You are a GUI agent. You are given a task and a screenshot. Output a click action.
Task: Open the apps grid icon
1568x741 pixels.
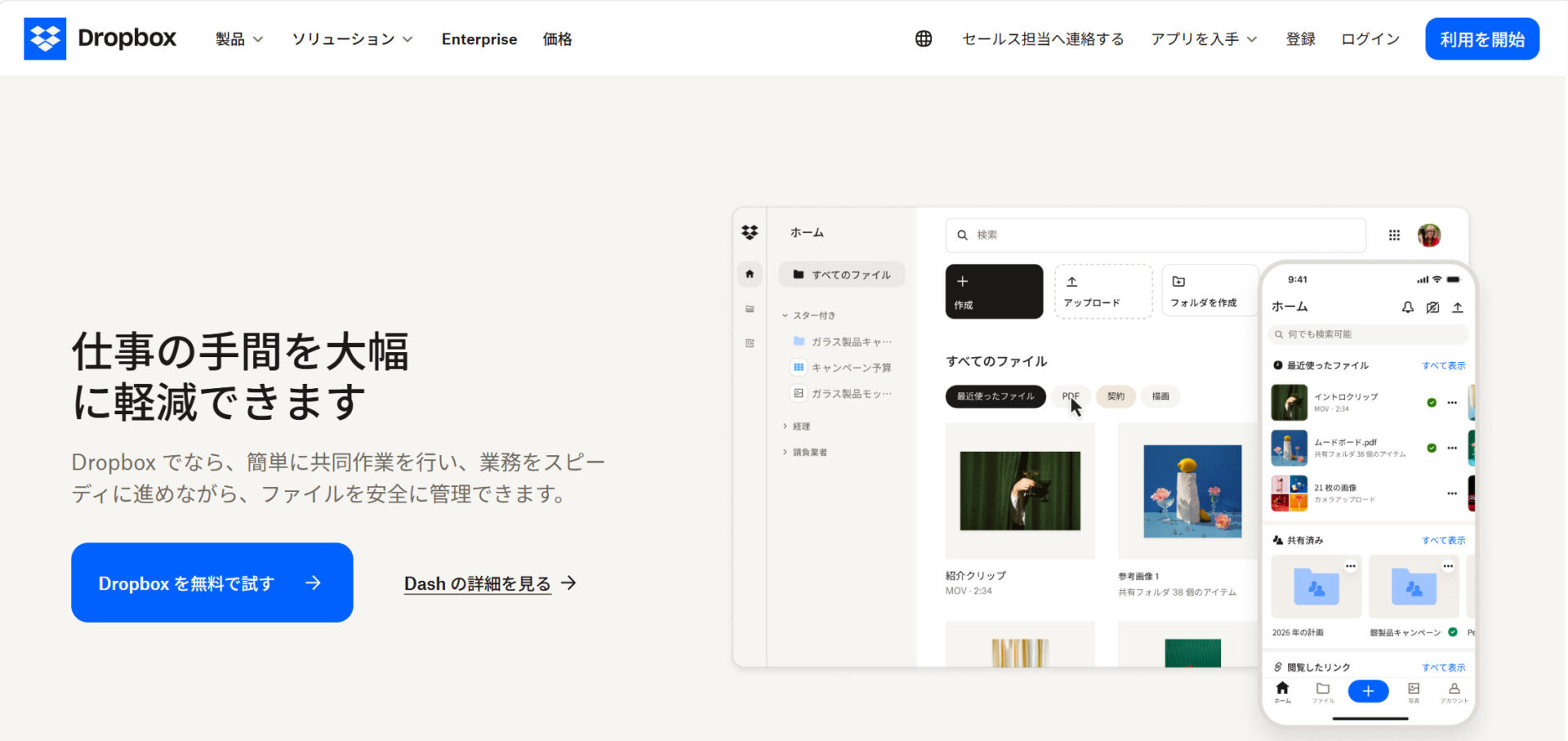(x=1394, y=235)
